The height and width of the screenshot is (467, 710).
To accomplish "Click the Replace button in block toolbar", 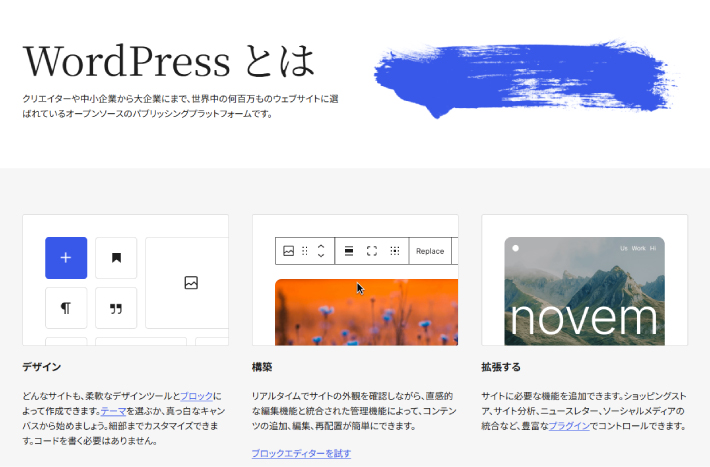I will click(x=430, y=251).
